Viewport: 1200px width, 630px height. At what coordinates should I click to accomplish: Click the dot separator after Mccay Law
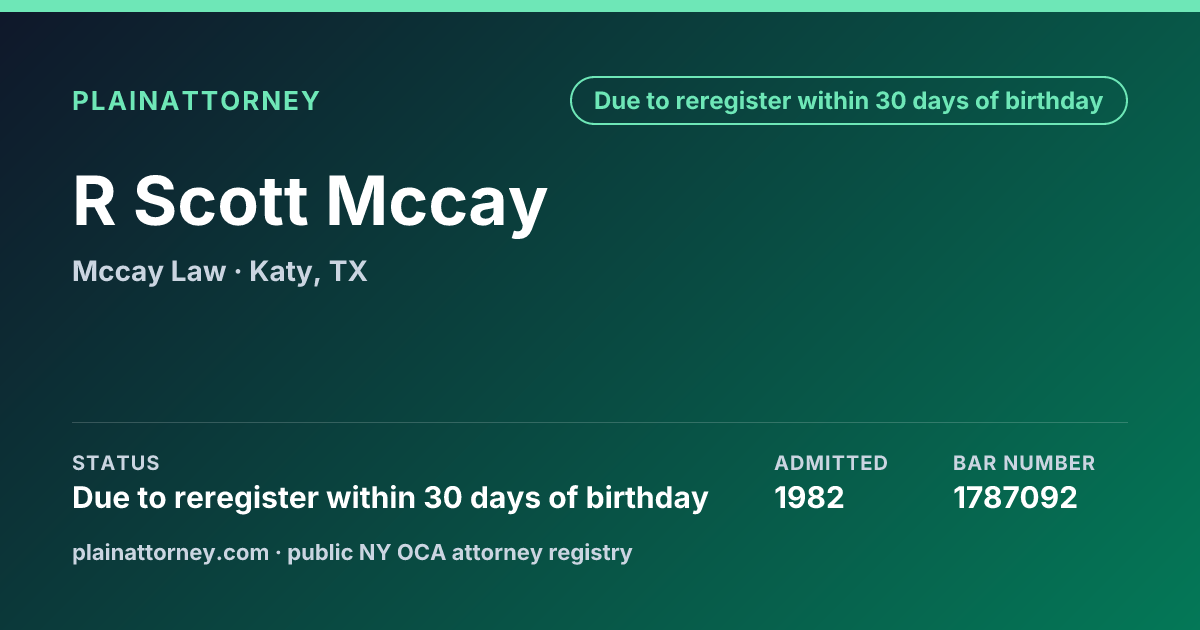(x=238, y=272)
